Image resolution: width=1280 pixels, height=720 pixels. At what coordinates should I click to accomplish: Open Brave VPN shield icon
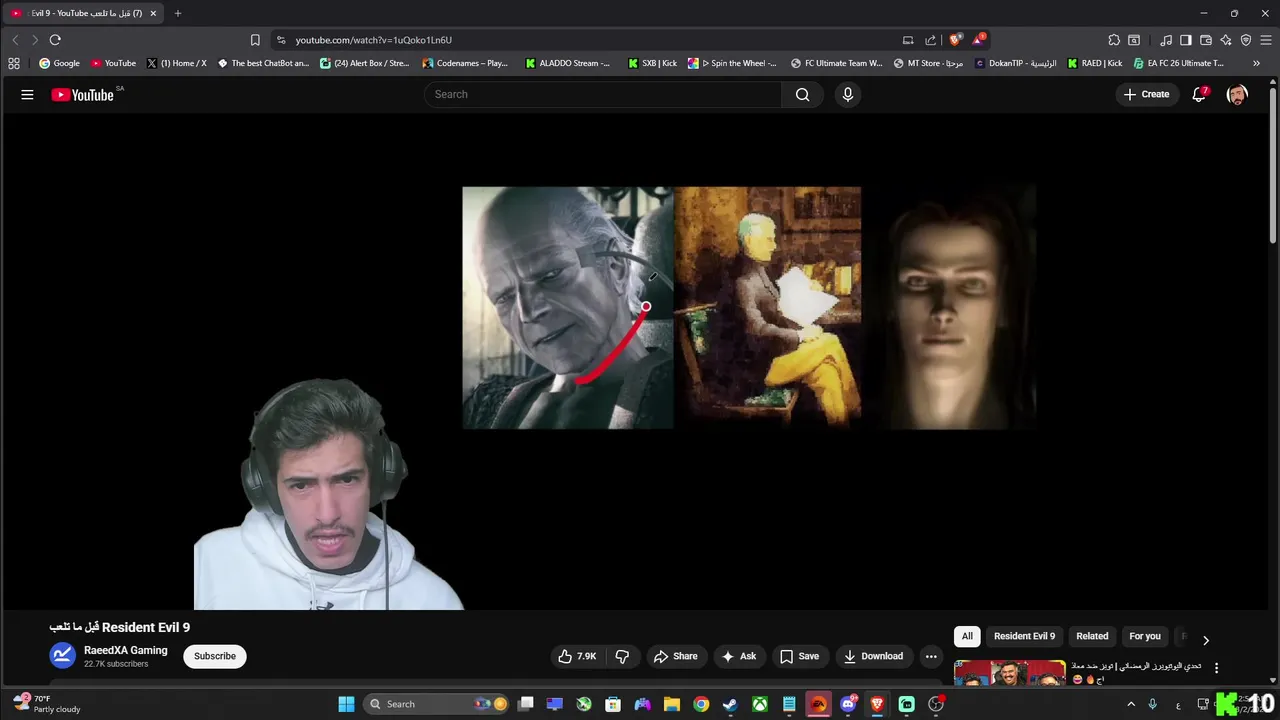coord(1246,40)
